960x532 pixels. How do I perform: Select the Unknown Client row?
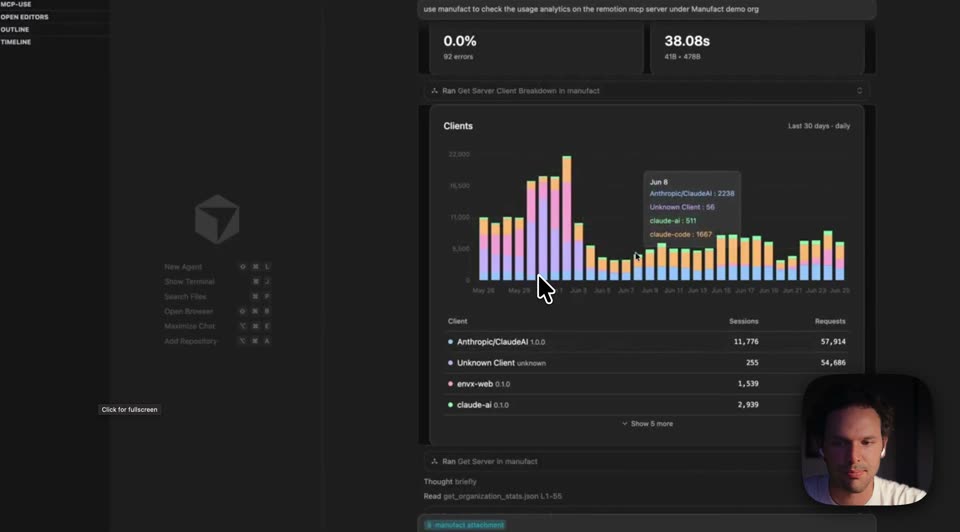647,363
